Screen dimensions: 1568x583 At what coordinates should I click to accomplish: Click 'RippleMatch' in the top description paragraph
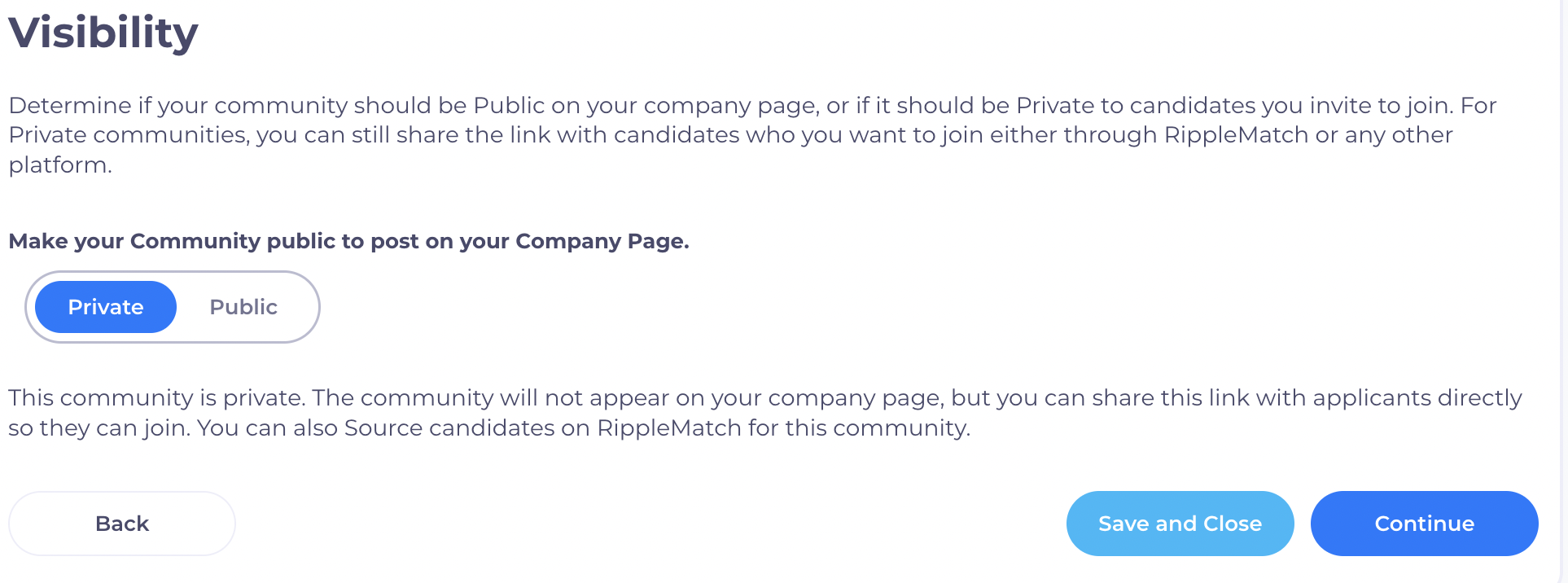click(1236, 134)
